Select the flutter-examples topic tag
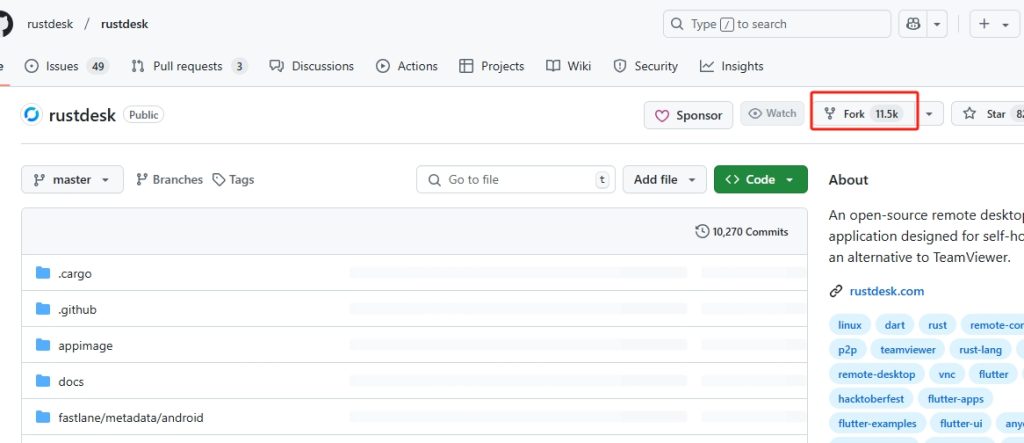Viewport: 1024px width, 443px height. 877,423
